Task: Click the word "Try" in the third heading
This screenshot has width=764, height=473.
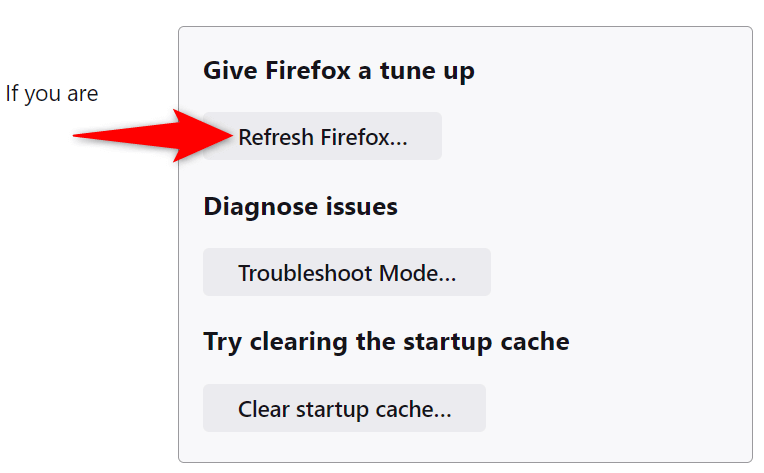Action: [221, 343]
